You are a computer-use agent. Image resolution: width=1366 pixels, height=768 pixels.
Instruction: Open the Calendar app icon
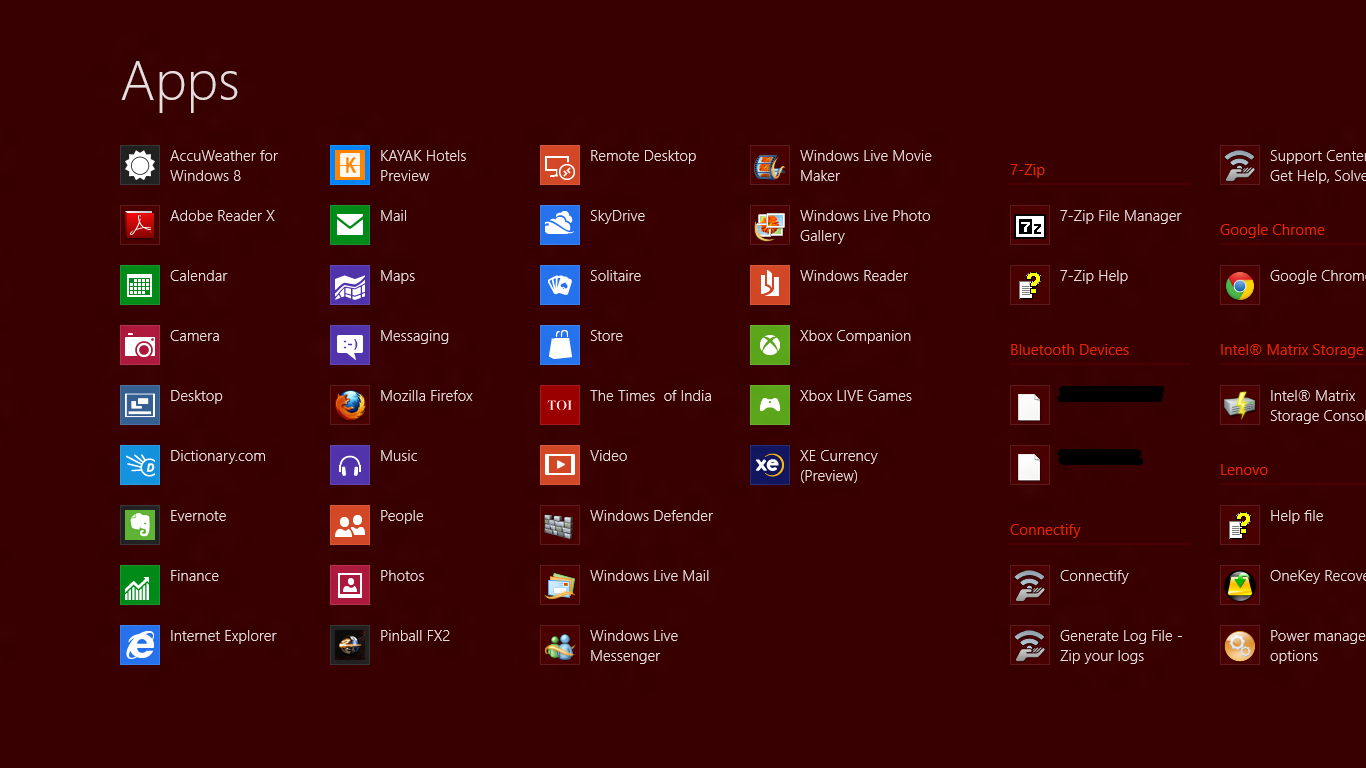click(140, 285)
